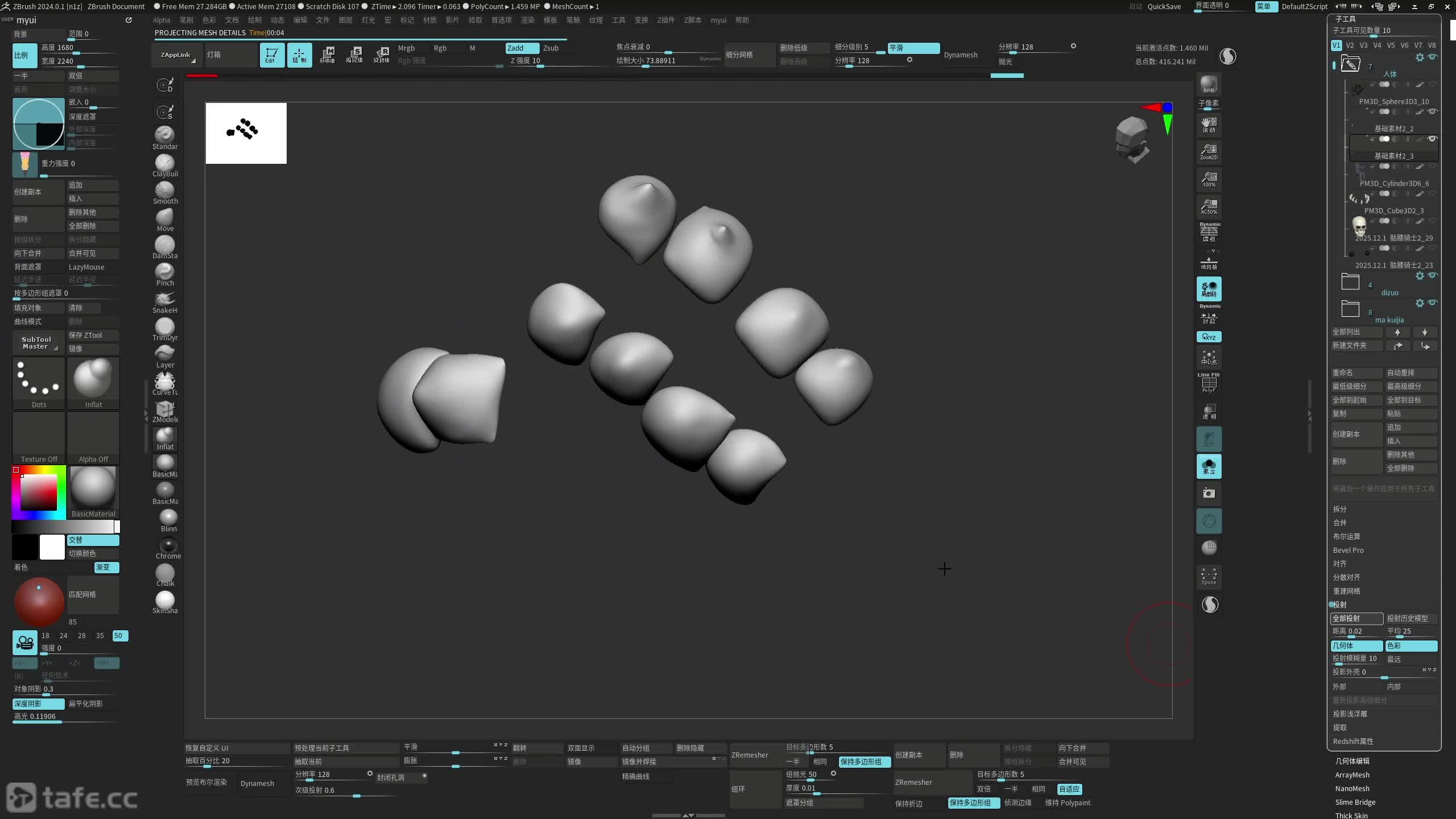The width and height of the screenshot is (1456, 819).
Task: Switch to the V3 subtool view tab
Action: (1363, 45)
